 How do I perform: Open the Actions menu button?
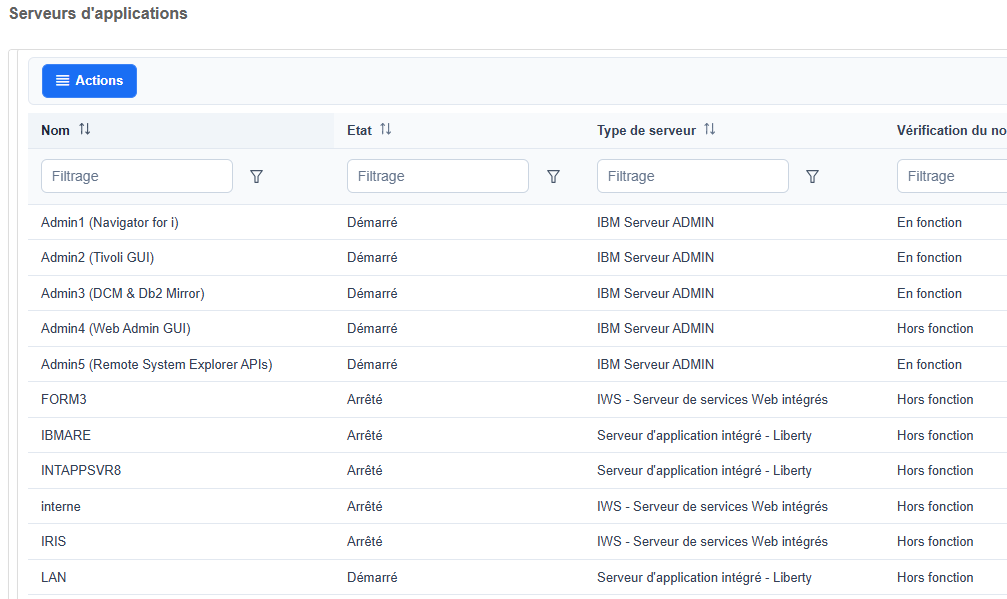pos(89,81)
